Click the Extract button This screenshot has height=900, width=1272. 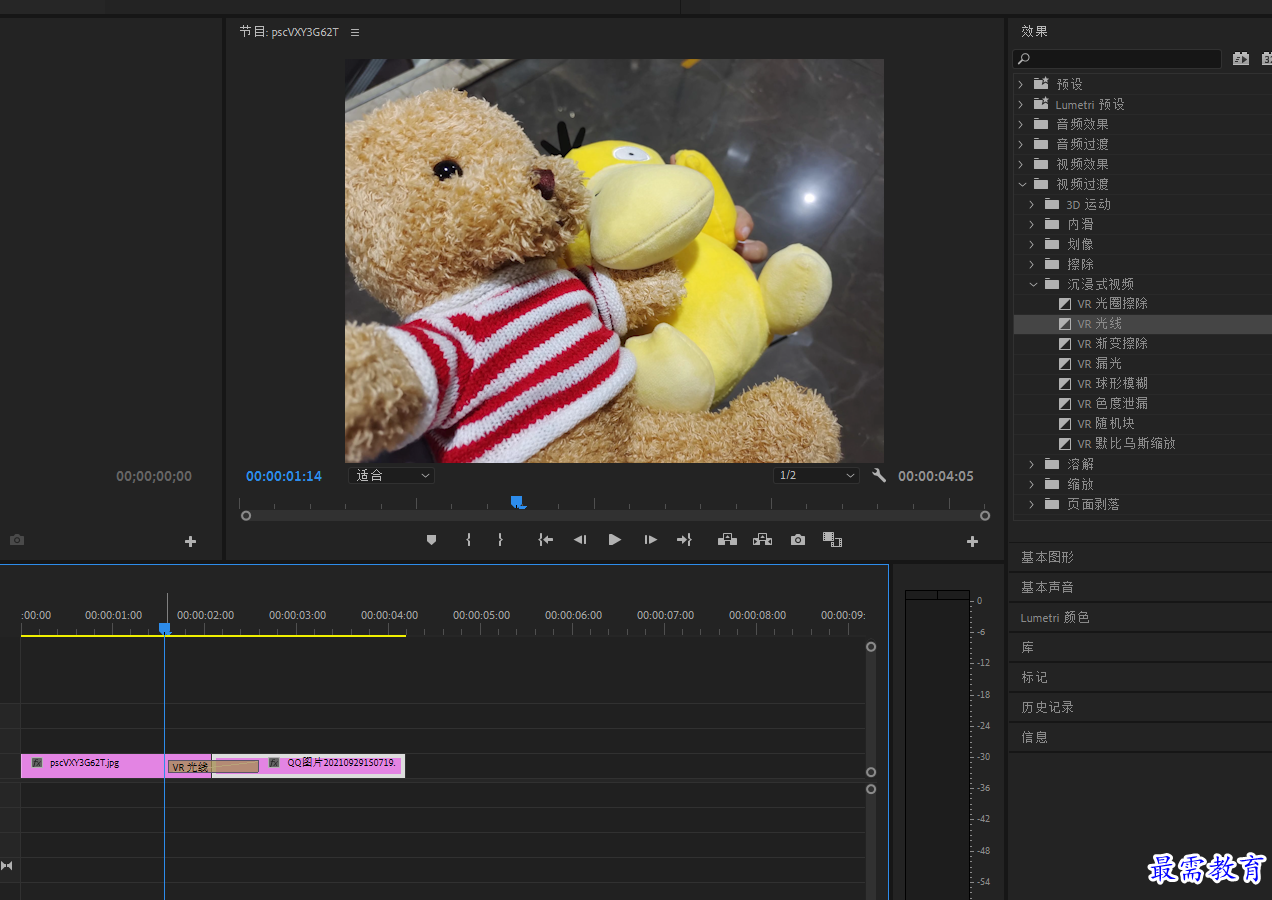(x=763, y=540)
